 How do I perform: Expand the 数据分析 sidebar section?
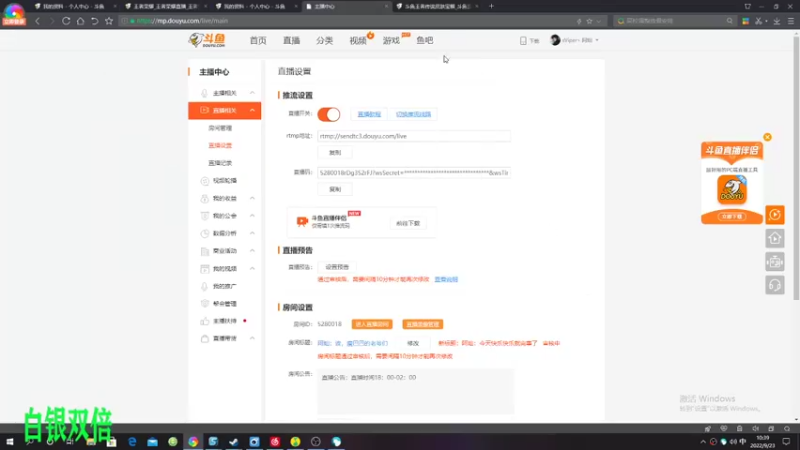pos(252,233)
